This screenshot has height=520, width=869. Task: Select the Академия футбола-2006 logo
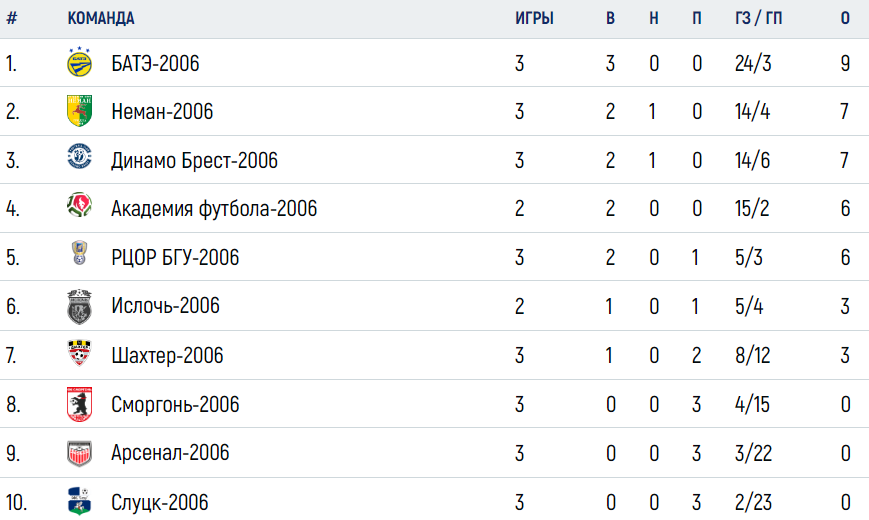pos(79,205)
